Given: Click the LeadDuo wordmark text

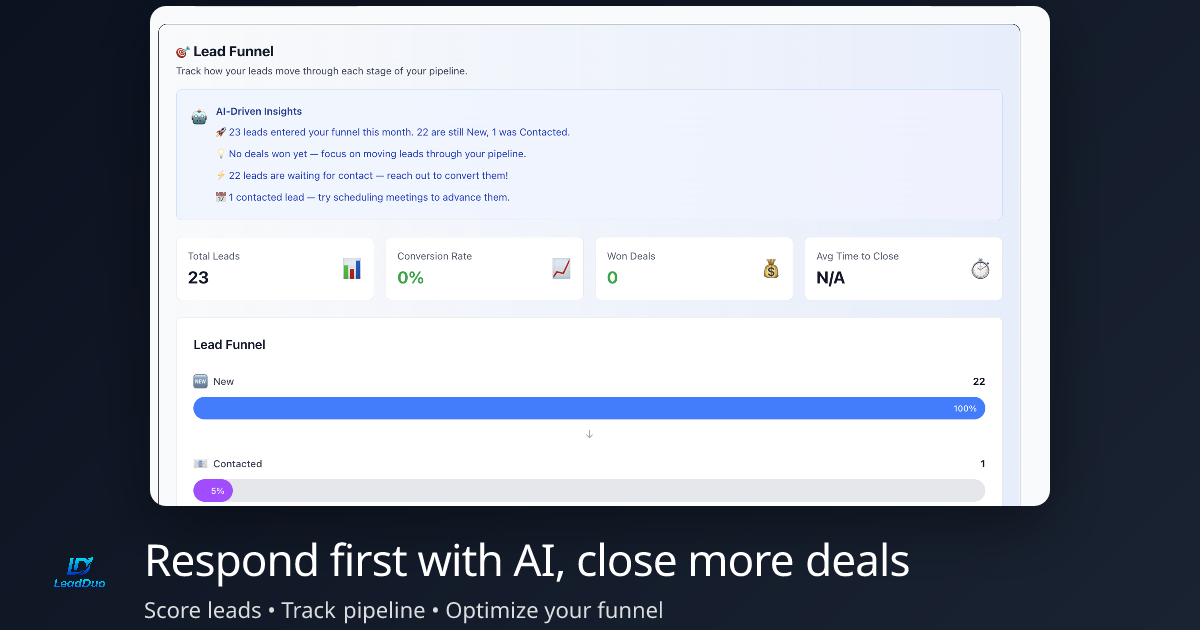Looking at the screenshot, I should pyautogui.click(x=78, y=582).
